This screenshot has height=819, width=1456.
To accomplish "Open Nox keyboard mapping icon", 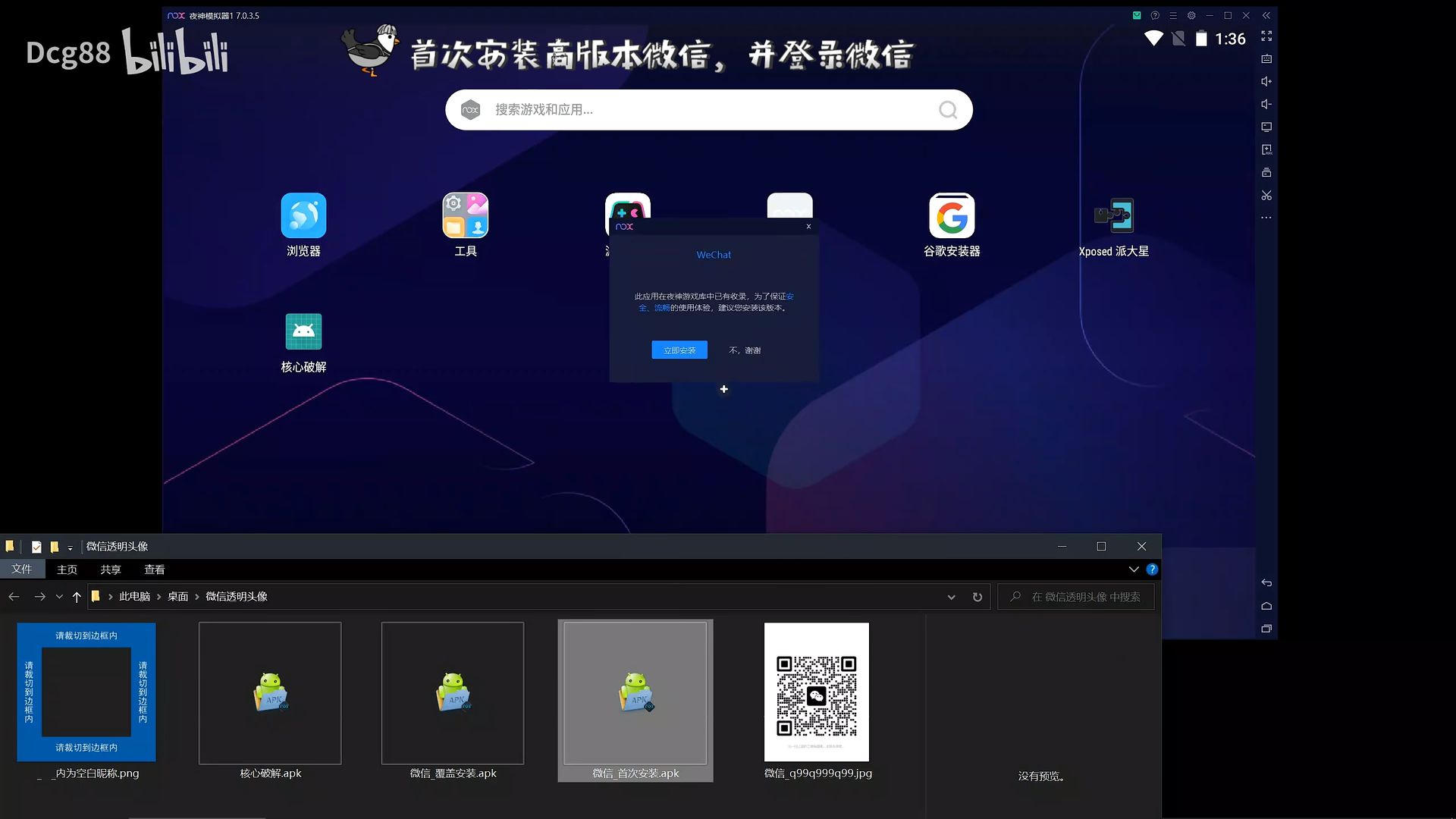I will (x=1266, y=59).
